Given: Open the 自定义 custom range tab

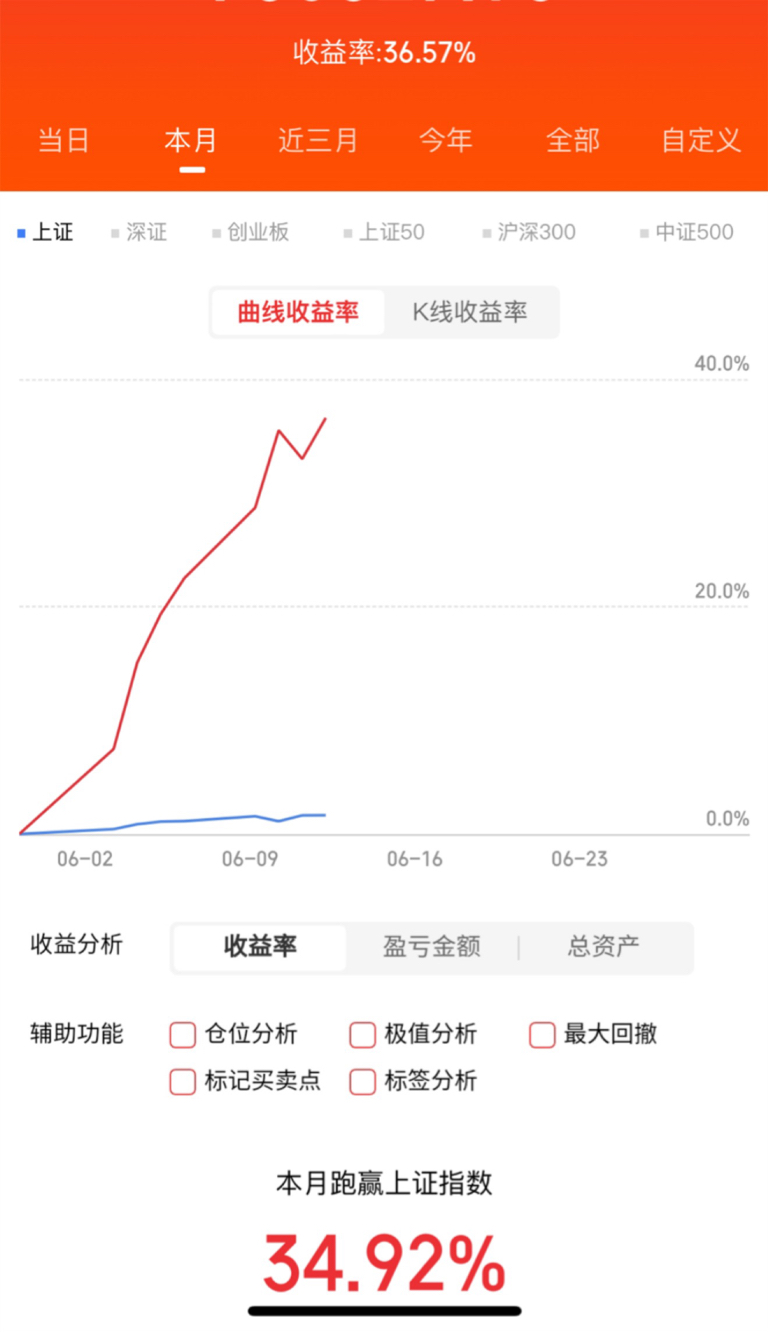Looking at the screenshot, I should coord(702,140).
